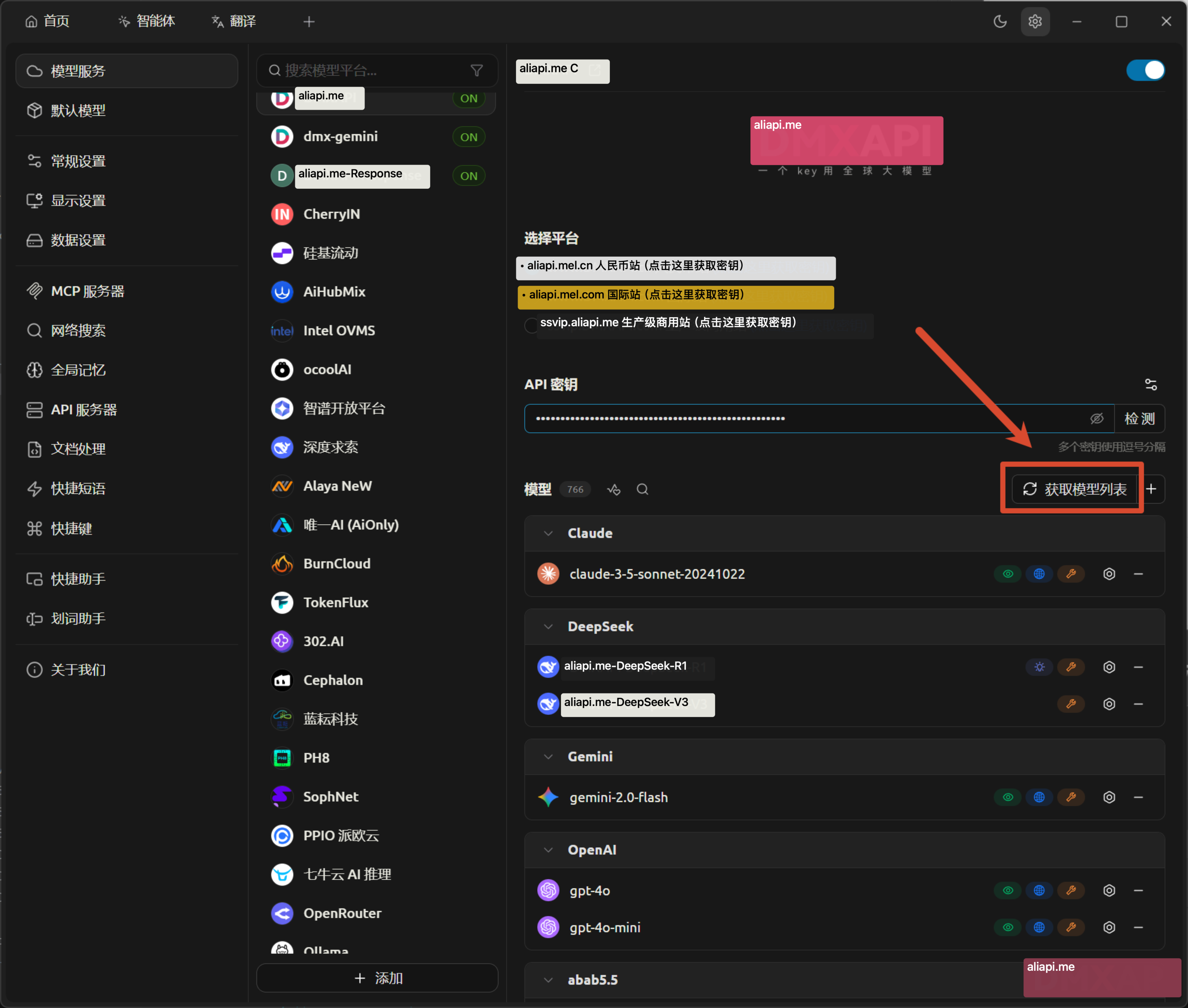Open 常规设置 settings section

click(x=127, y=161)
